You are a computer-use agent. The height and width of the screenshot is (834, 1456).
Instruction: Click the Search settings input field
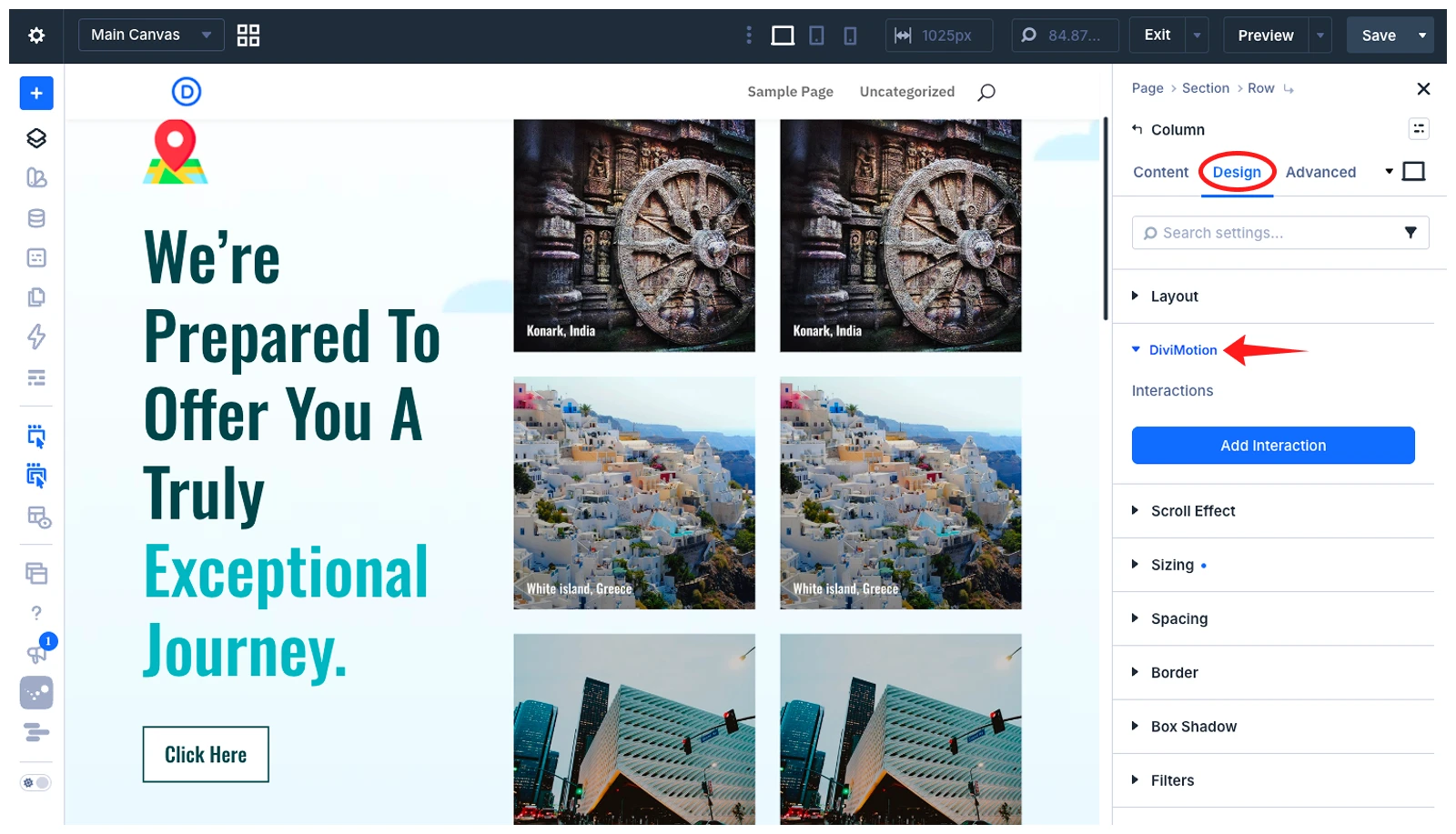(x=1280, y=233)
